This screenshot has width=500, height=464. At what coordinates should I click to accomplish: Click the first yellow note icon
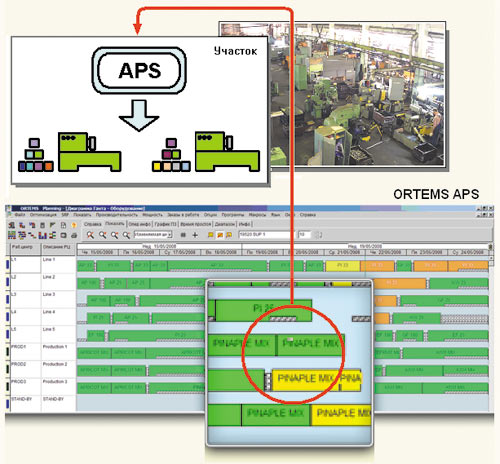coord(211,235)
